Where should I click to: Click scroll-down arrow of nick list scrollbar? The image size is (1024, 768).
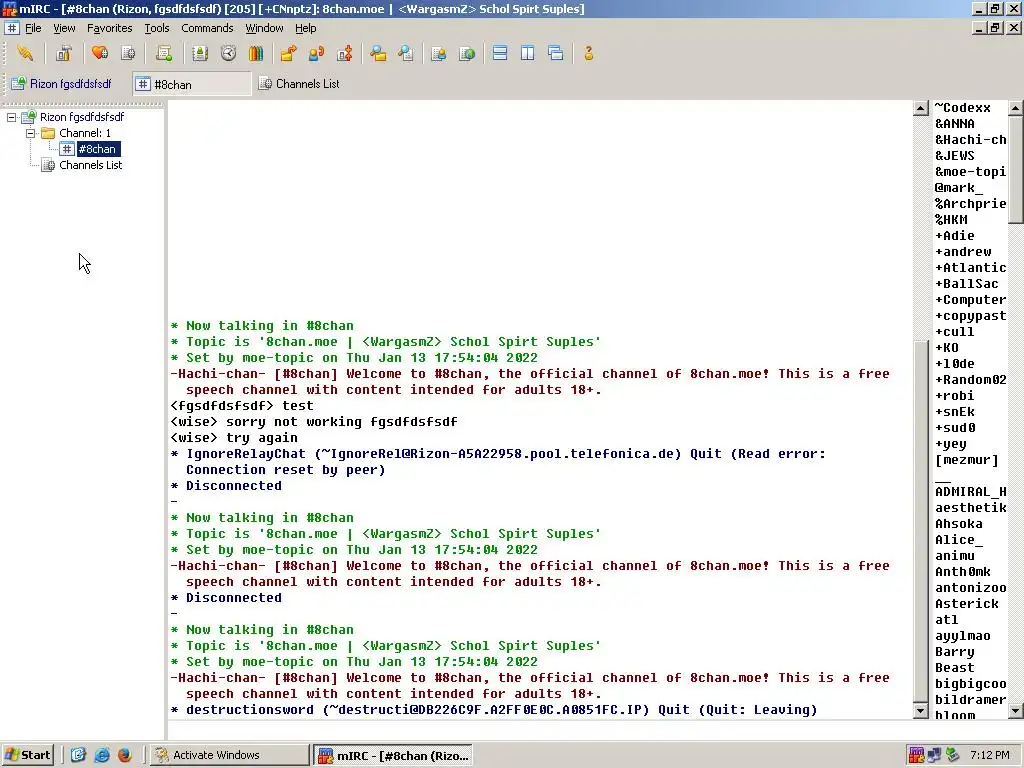pos(1016,711)
